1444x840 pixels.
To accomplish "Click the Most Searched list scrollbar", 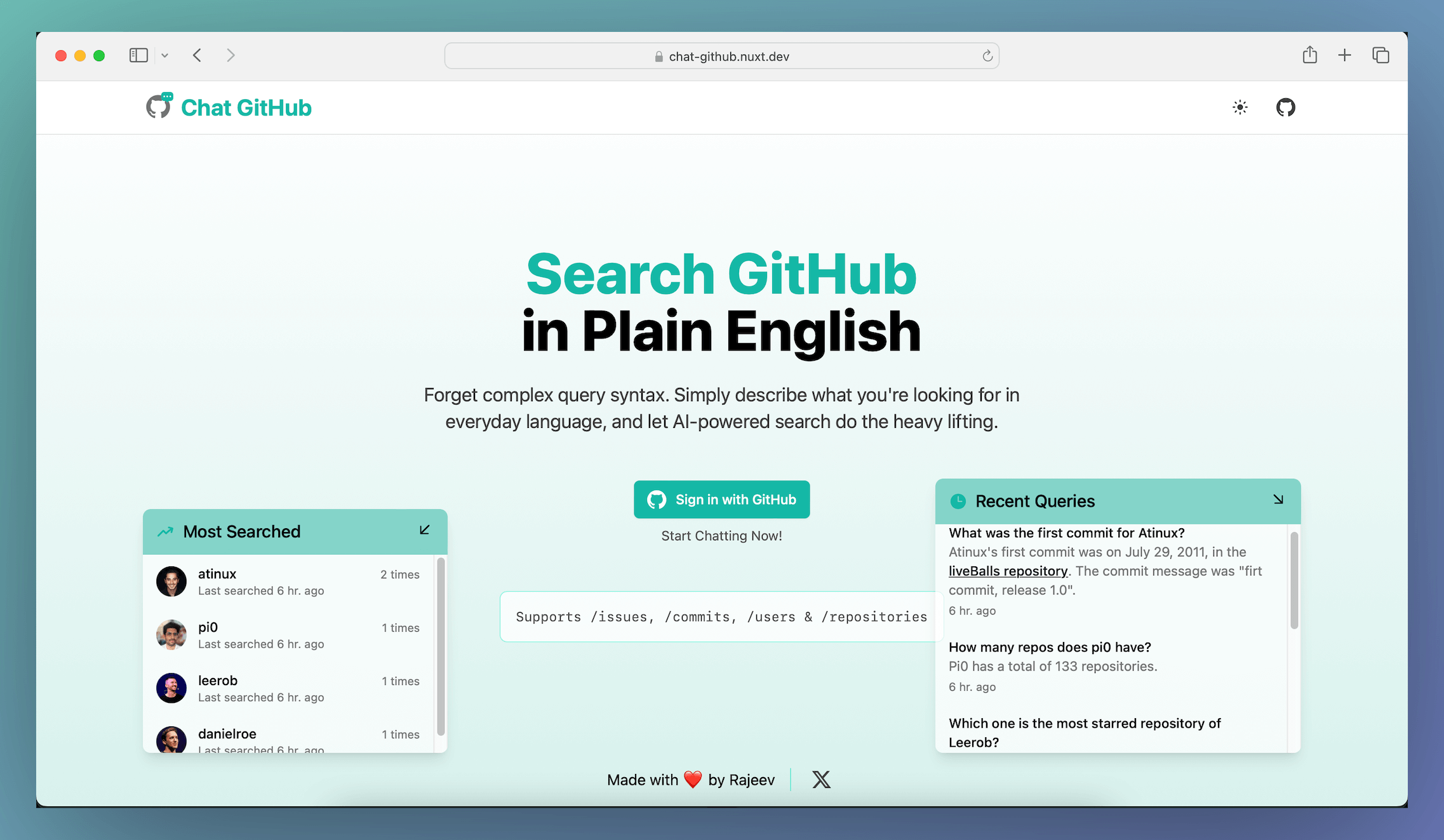I will click(x=441, y=646).
